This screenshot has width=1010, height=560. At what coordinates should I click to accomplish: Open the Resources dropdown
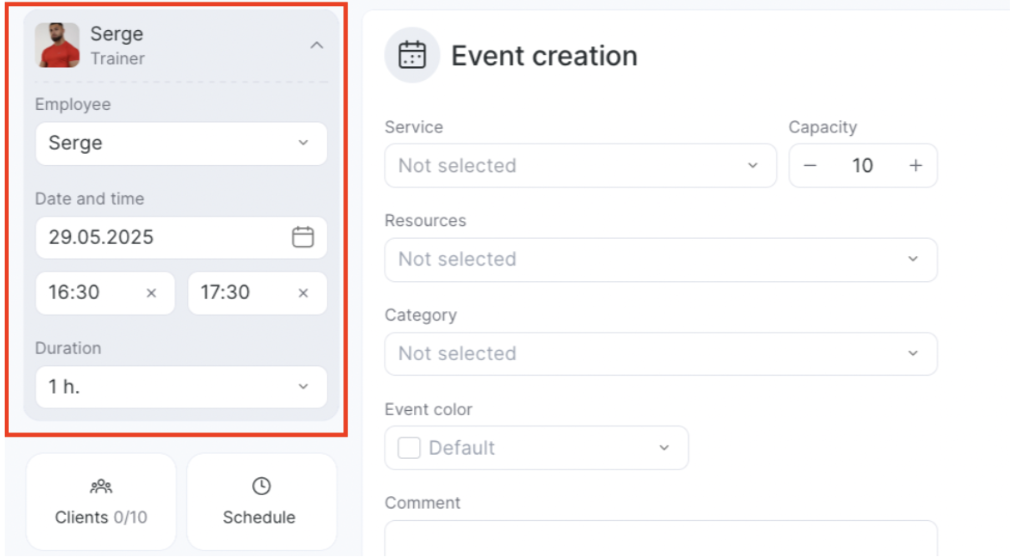661,260
